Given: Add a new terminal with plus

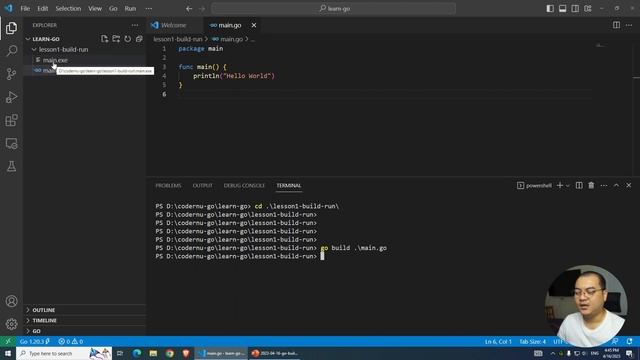Looking at the screenshot, I should [560, 185].
